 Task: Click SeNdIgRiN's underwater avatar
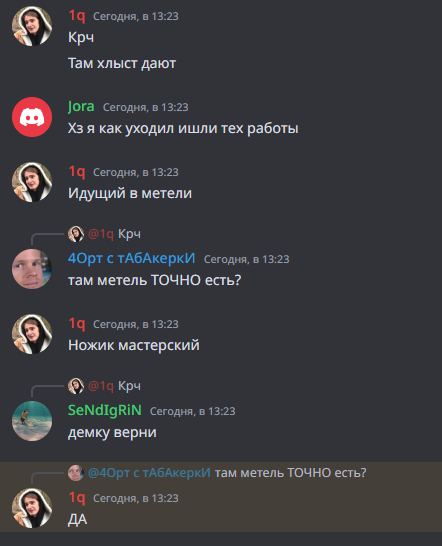pyautogui.click(x=32, y=421)
